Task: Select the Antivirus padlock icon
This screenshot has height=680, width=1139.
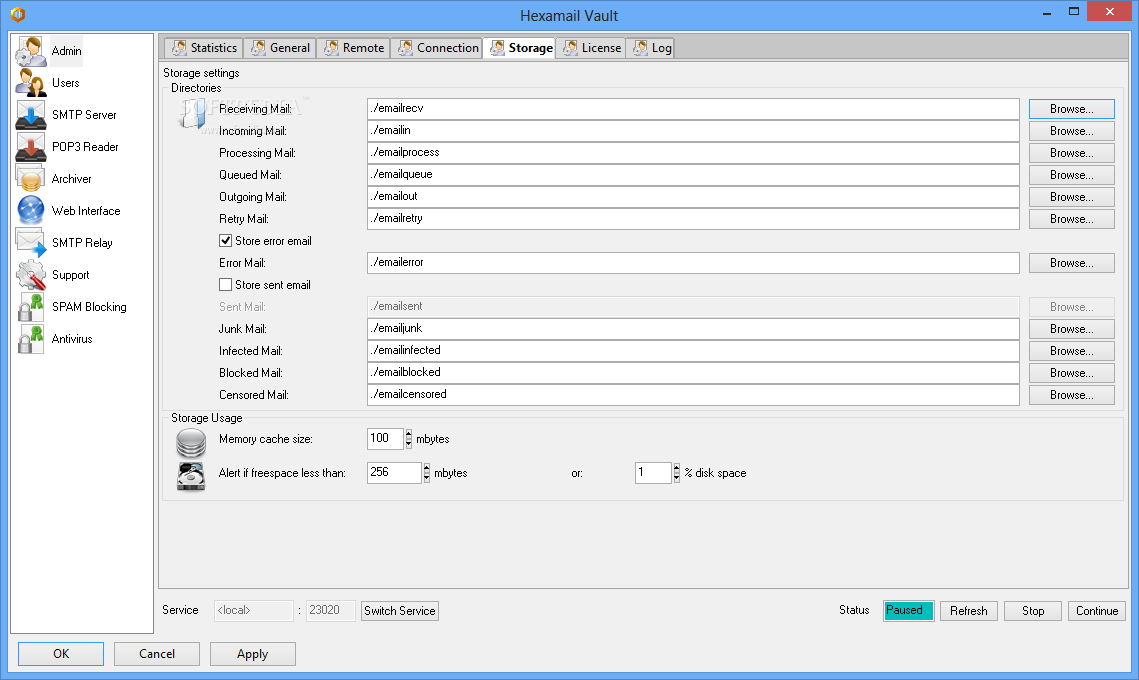Action: (x=31, y=339)
